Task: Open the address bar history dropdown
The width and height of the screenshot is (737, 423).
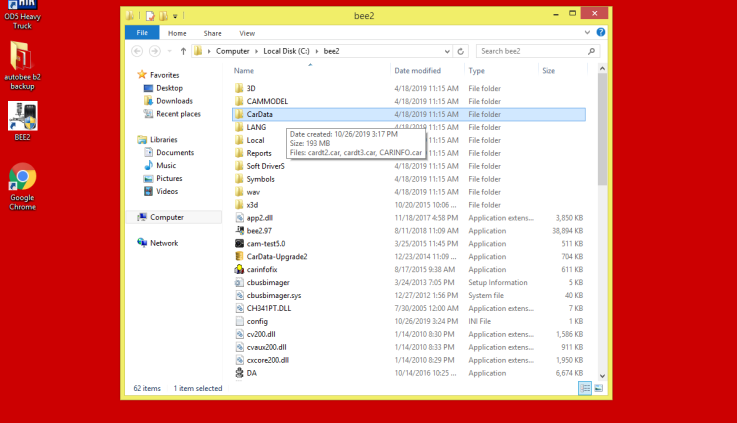Action: [448, 50]
